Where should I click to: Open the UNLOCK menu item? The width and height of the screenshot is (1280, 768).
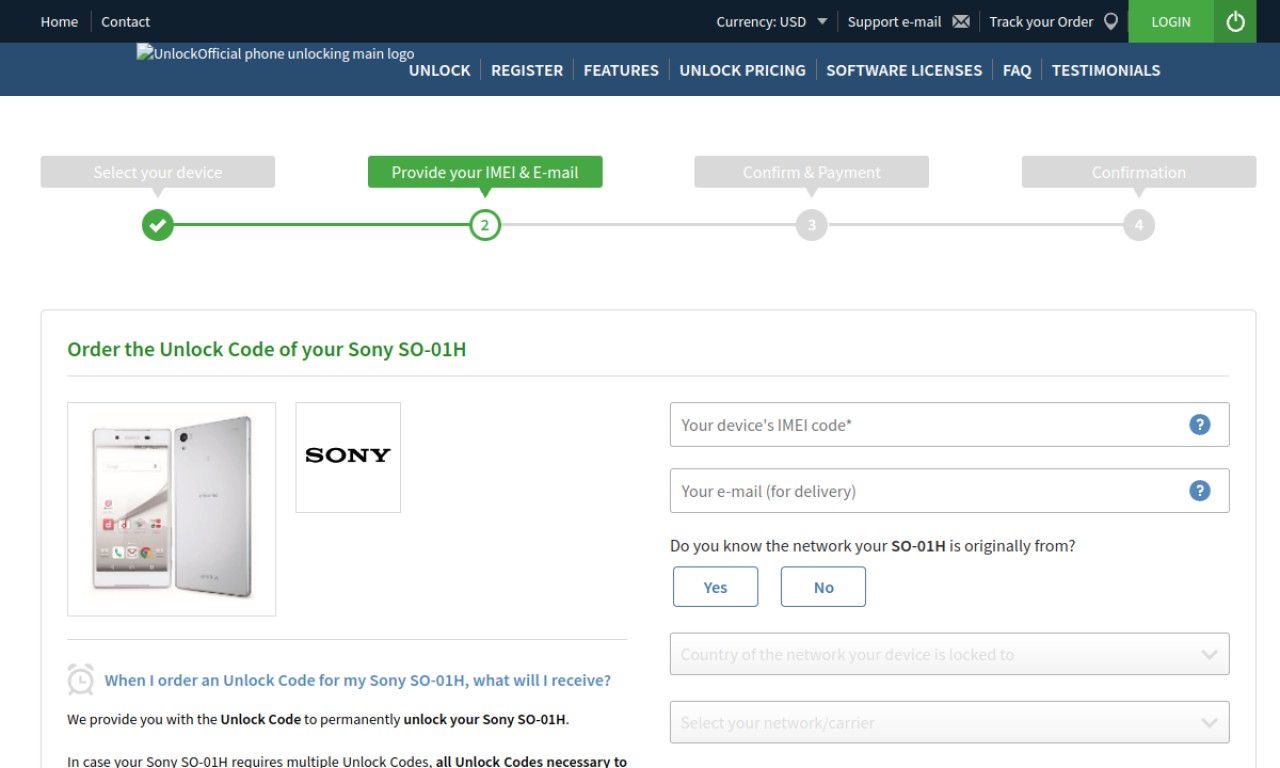(x=439, y=70)
